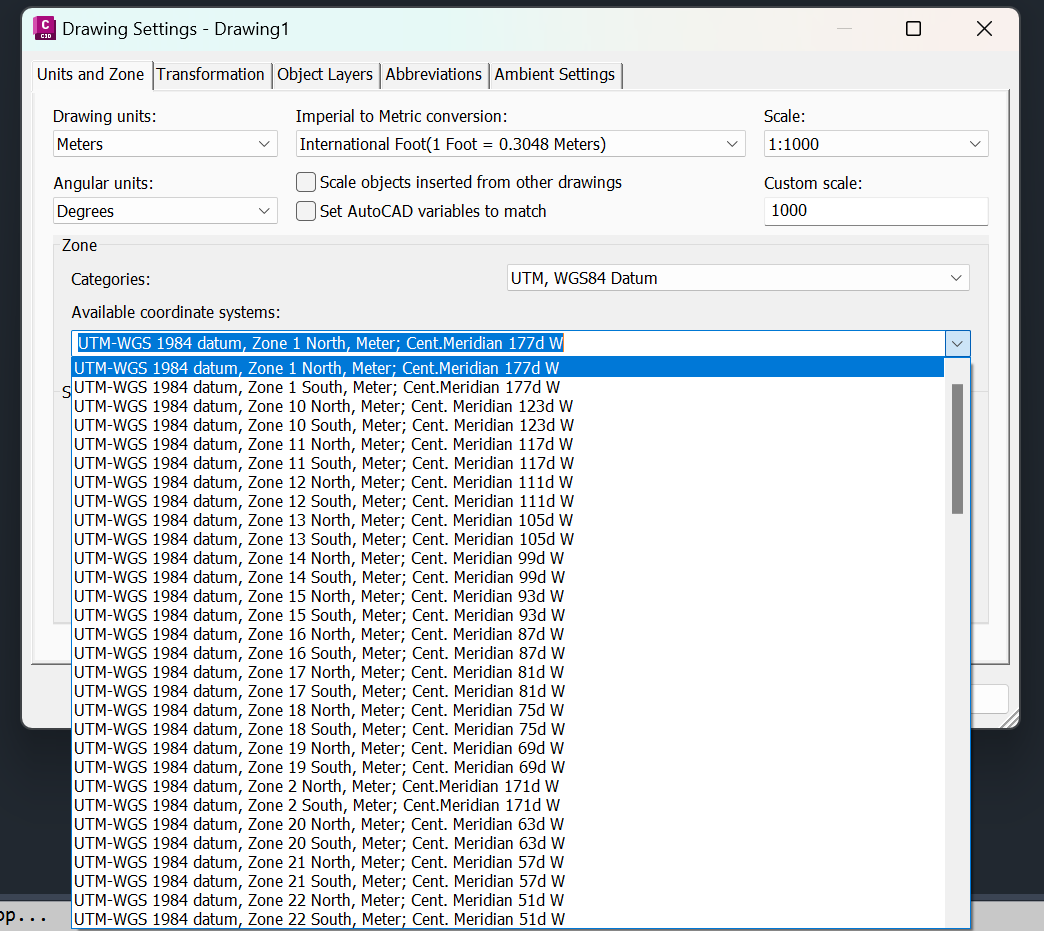Select Zone 12 North, Meridian 111d W

[507, 482]
